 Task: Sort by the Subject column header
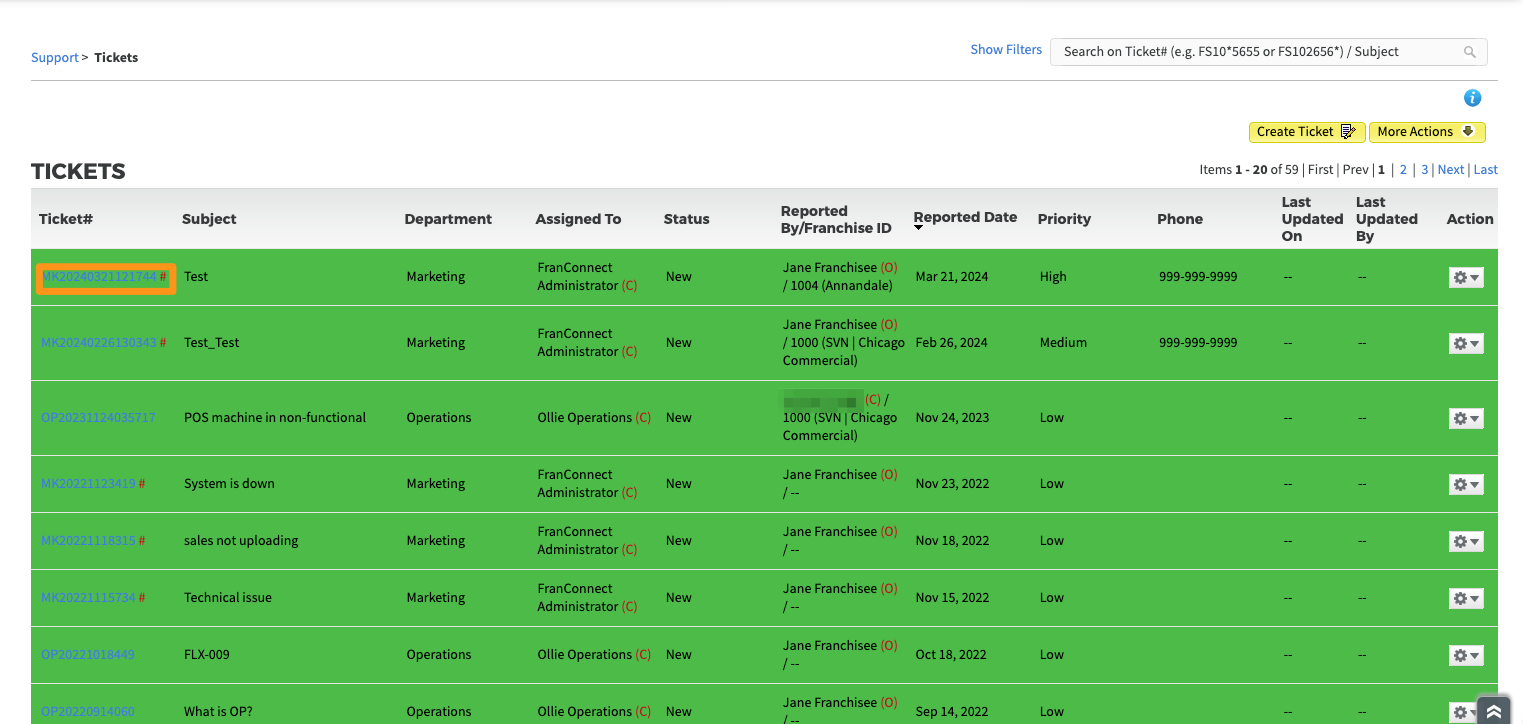point(209,219)
